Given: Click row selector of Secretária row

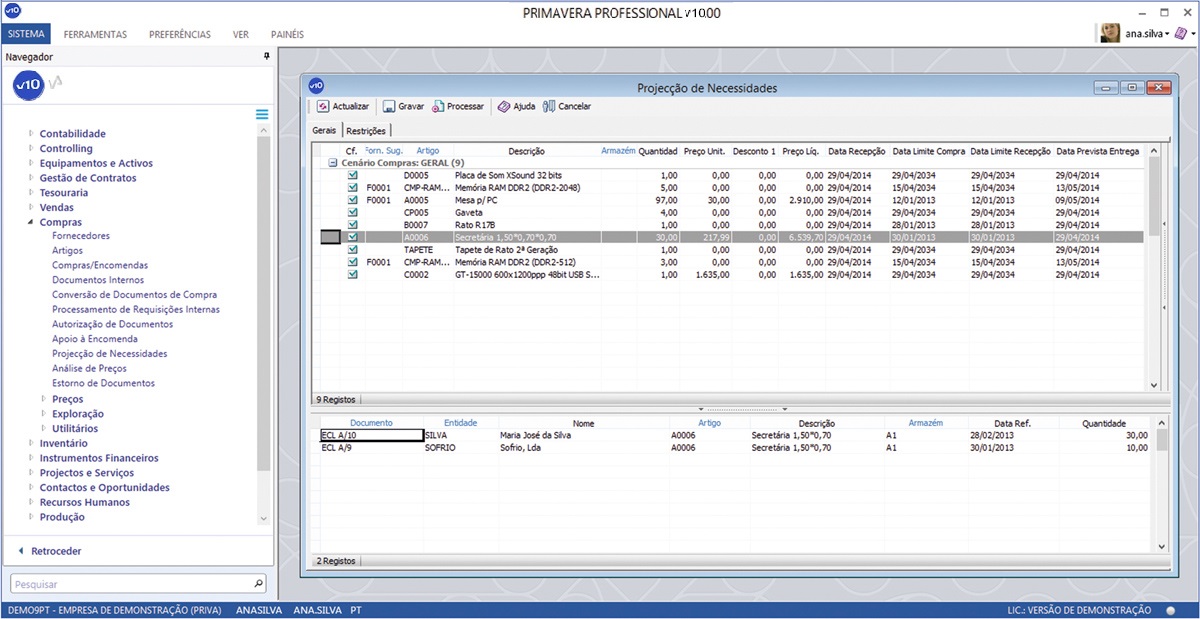Looking at the screenshot, I should 329,237.
